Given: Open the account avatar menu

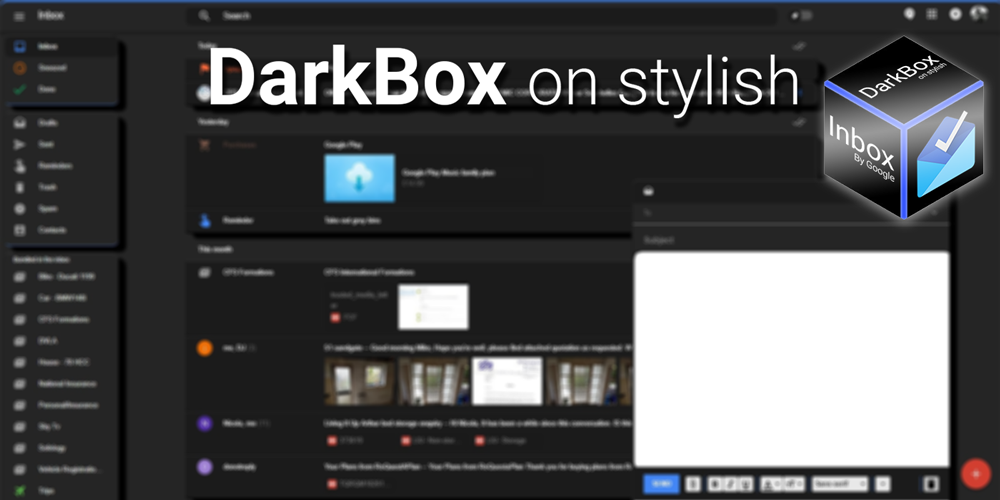Looking at the screenshot, I should click(x=978, y=14).
